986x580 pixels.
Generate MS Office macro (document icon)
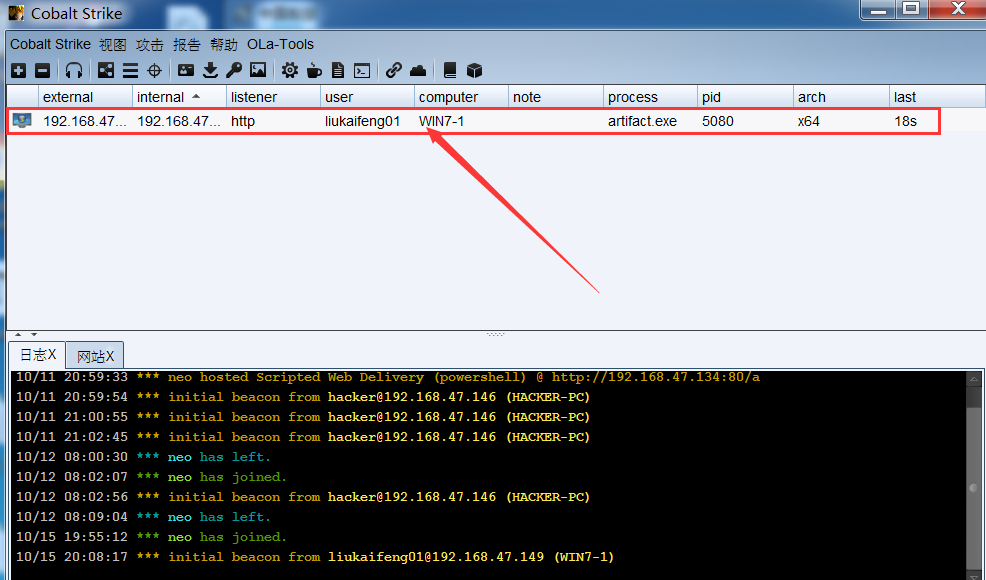coord(338,70)
